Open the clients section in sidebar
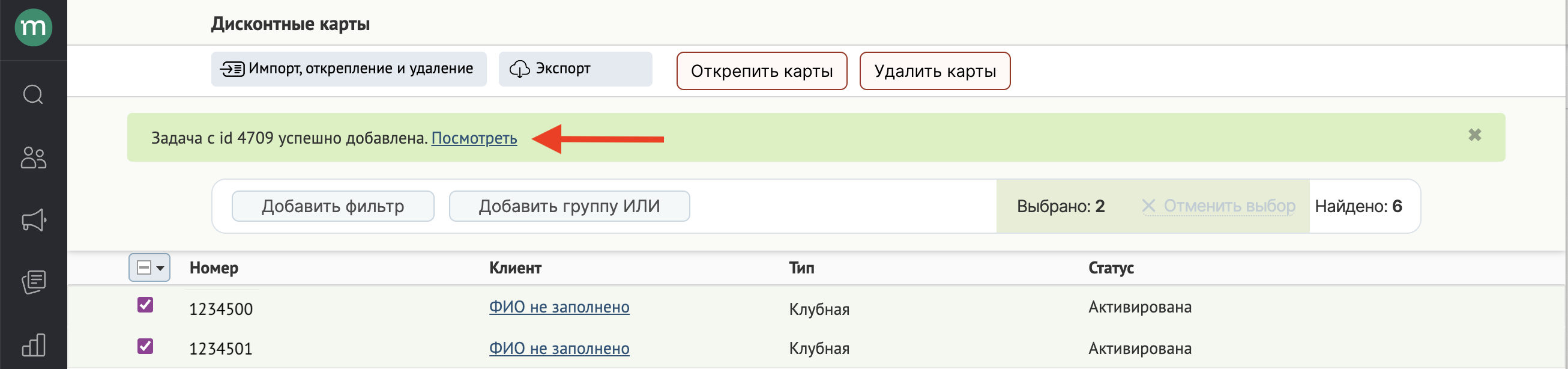Image resolution: width=1568 pixels, height=369 pixels. (x=33, y=158)
